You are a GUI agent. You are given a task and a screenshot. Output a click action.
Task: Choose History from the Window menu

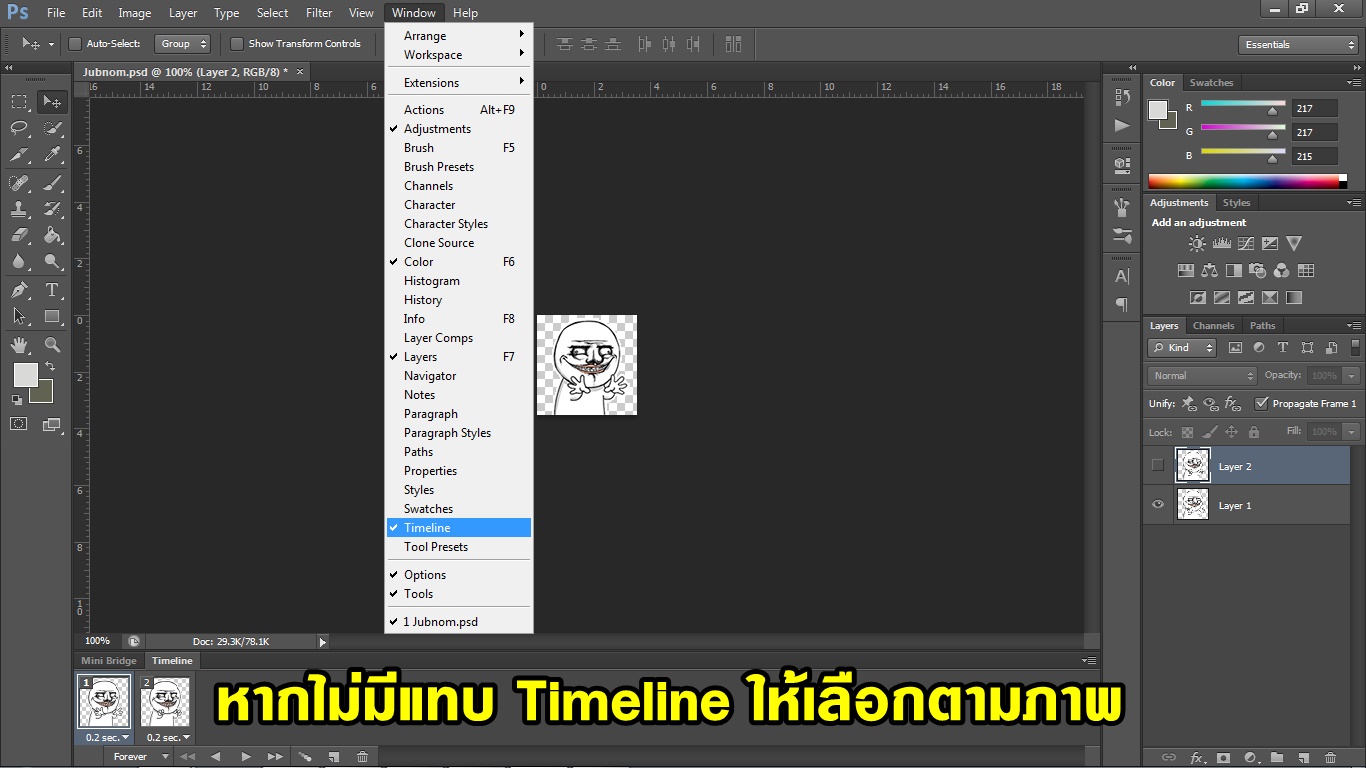click(x=459, y=300)
